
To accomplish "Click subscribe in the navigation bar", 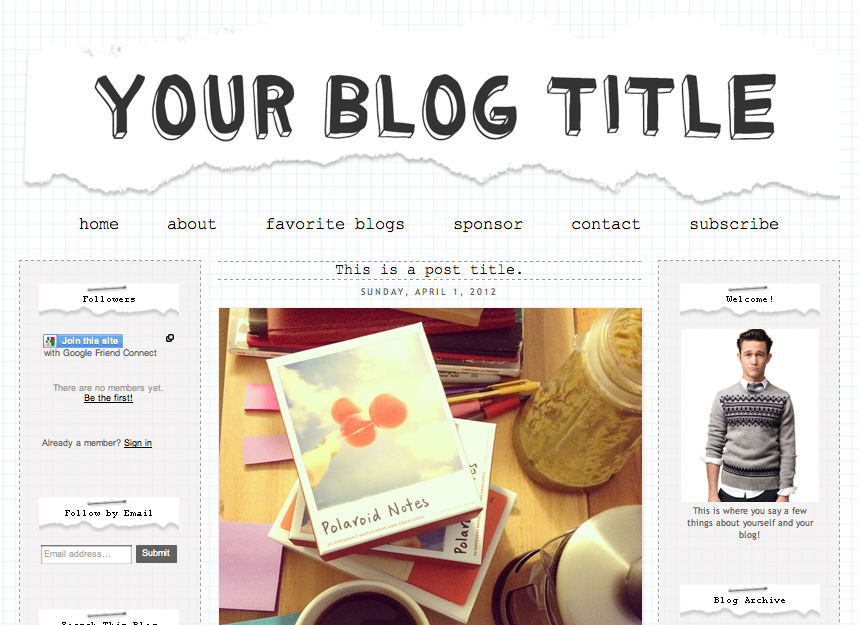I will [734, 224].
